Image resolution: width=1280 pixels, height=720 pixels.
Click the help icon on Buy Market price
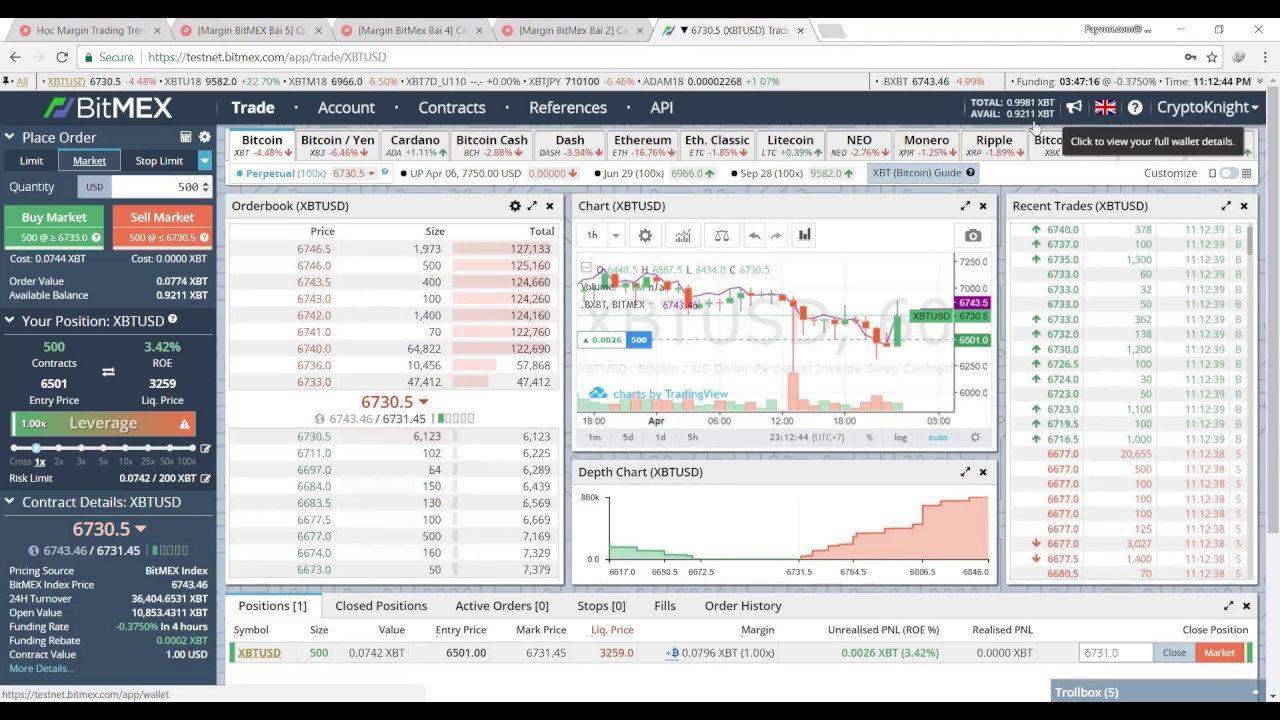coord(96,238)
